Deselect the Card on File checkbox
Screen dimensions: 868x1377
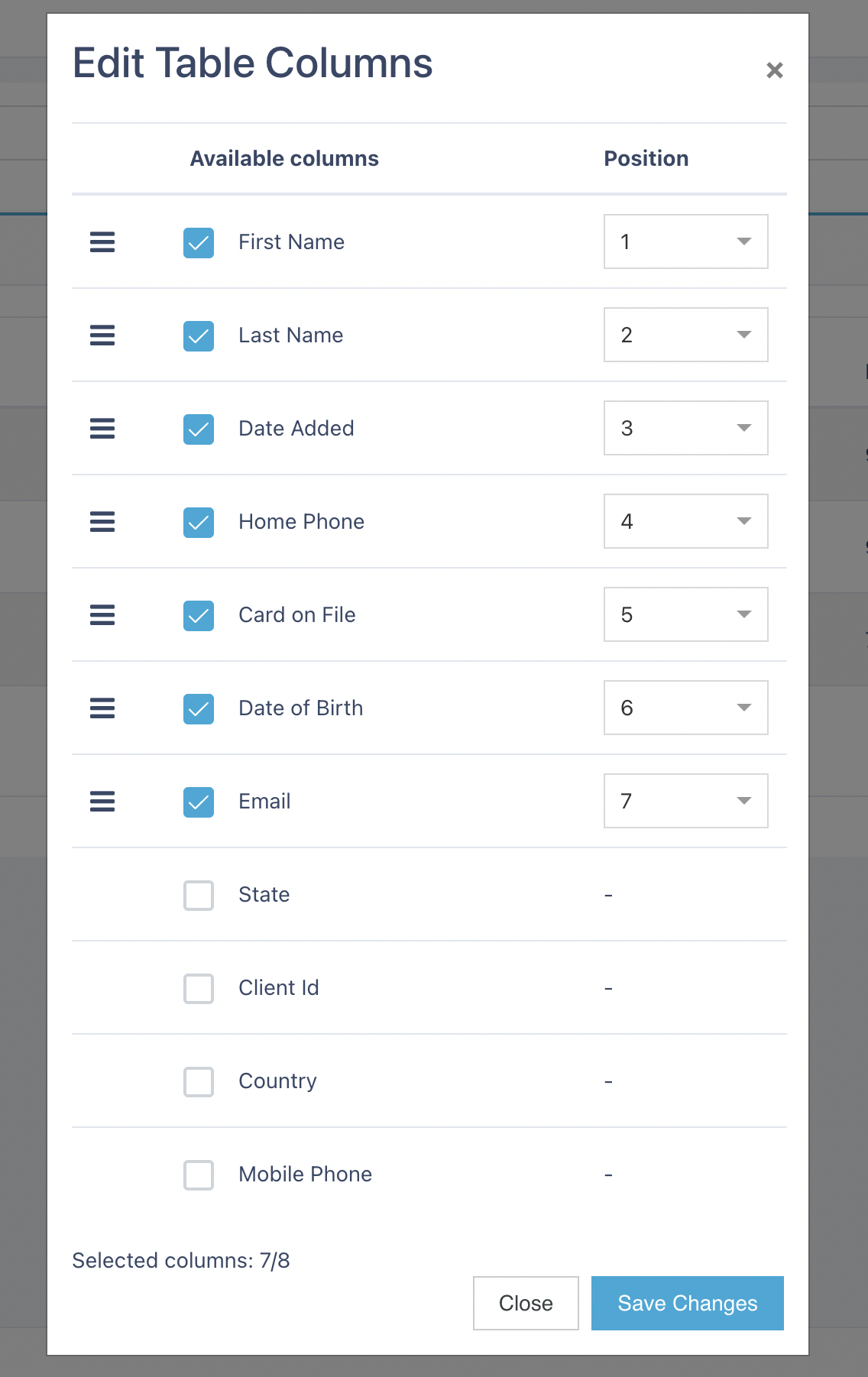click(x=199, y=616)
